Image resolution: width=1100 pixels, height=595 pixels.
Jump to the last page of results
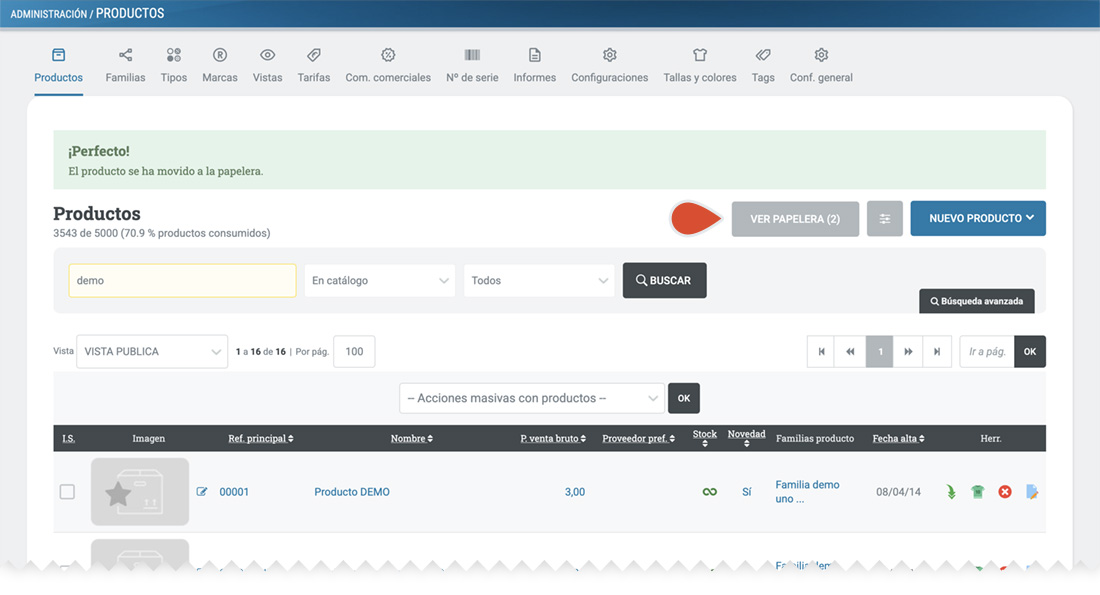(x=937, y=352)
